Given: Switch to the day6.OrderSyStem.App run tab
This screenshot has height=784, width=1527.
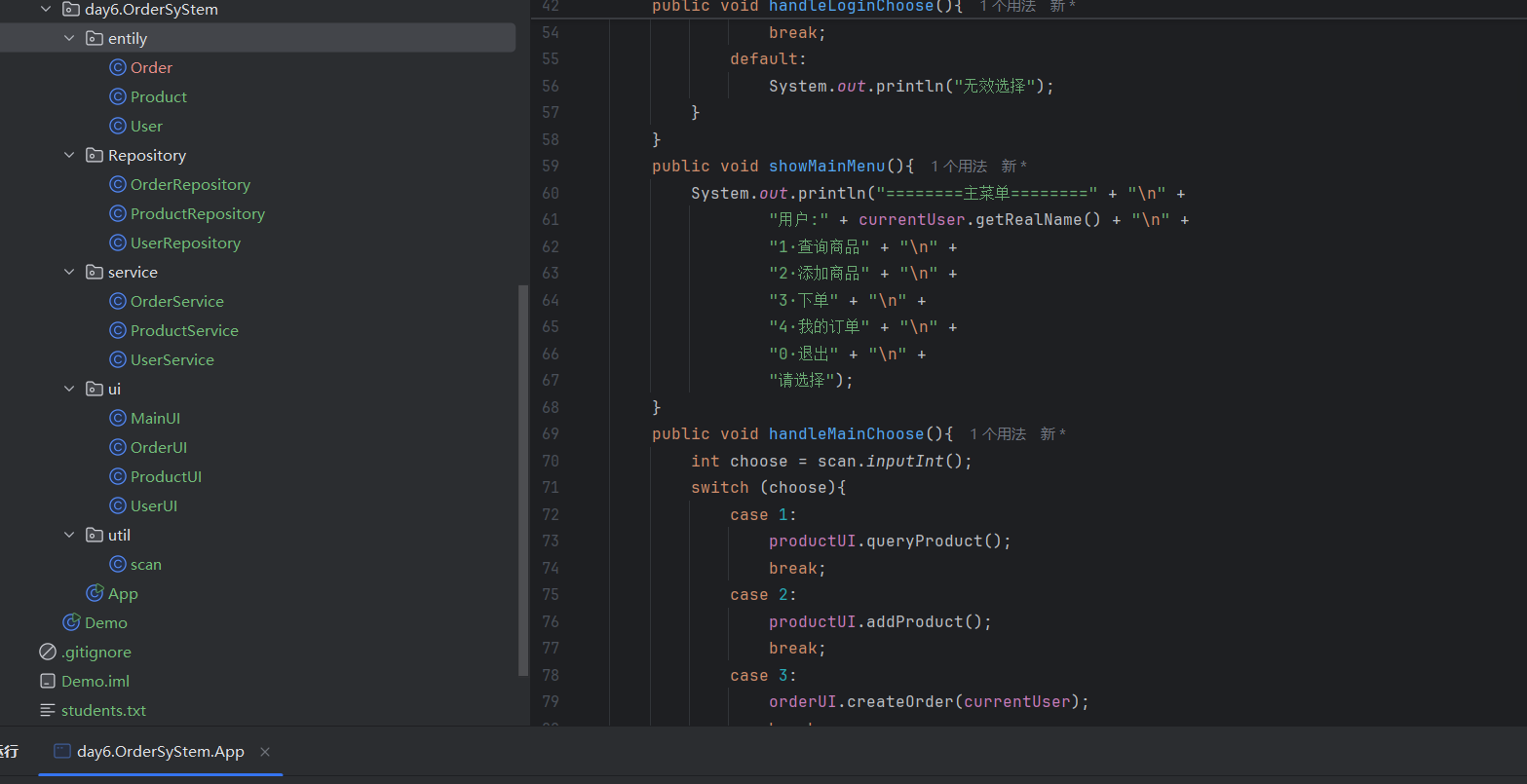Looking at the screenshot, I should point(160,752).
